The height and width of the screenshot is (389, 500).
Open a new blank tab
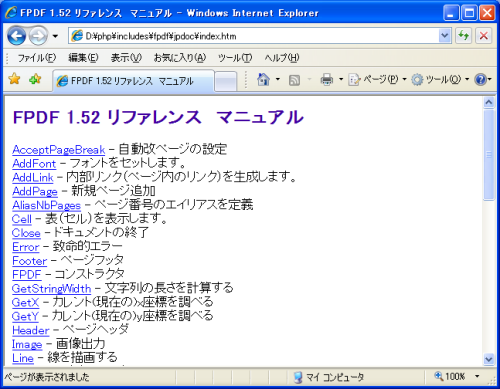[x=226, y=81]
